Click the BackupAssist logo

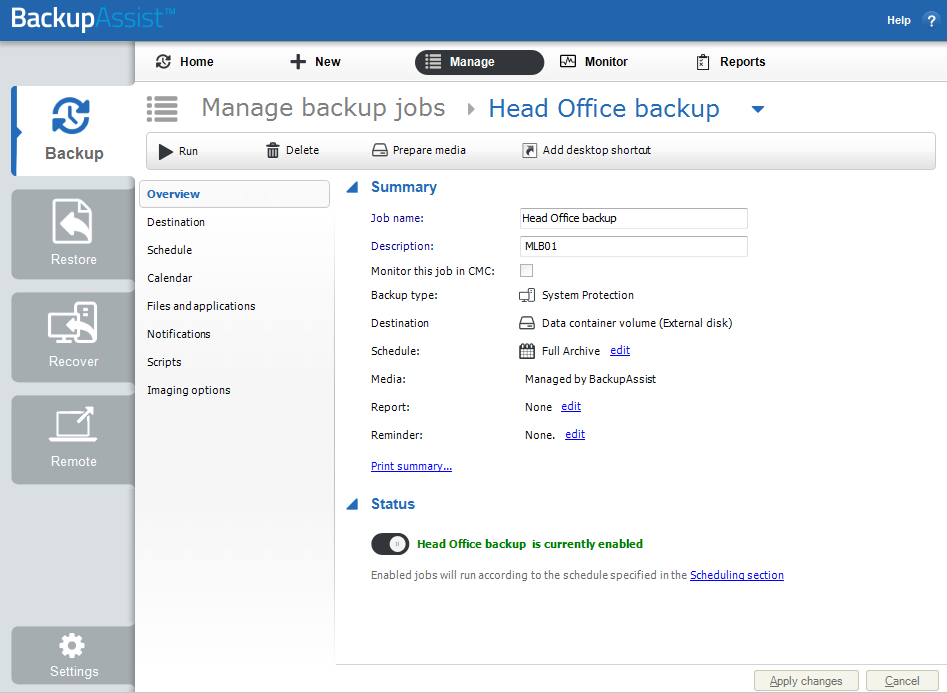pos(93,19)
